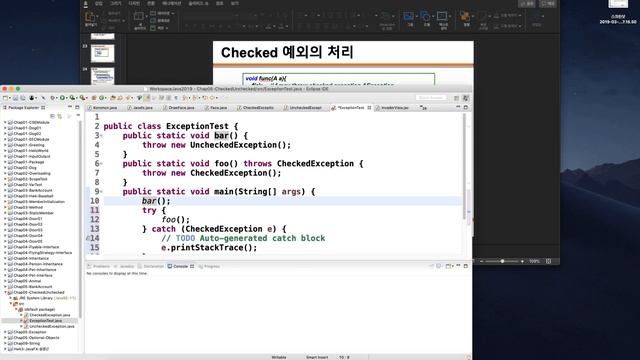Viewport: 640px width, 360px height.
Task: Open the Package Explorer view menu
Action: pos(78,116)
